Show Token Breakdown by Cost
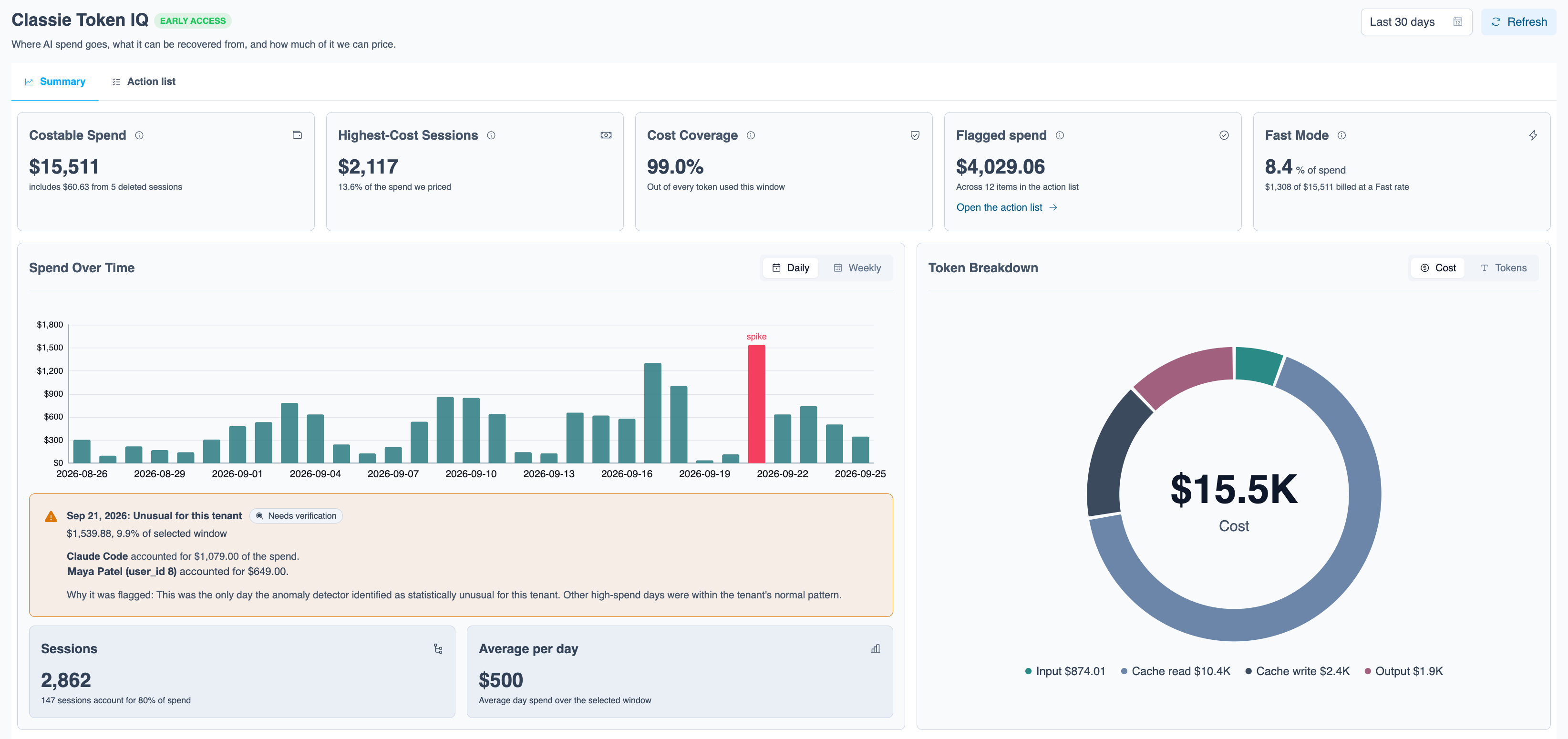The width and height of the screenshot is (1568, 739). tap(1438, 268)
